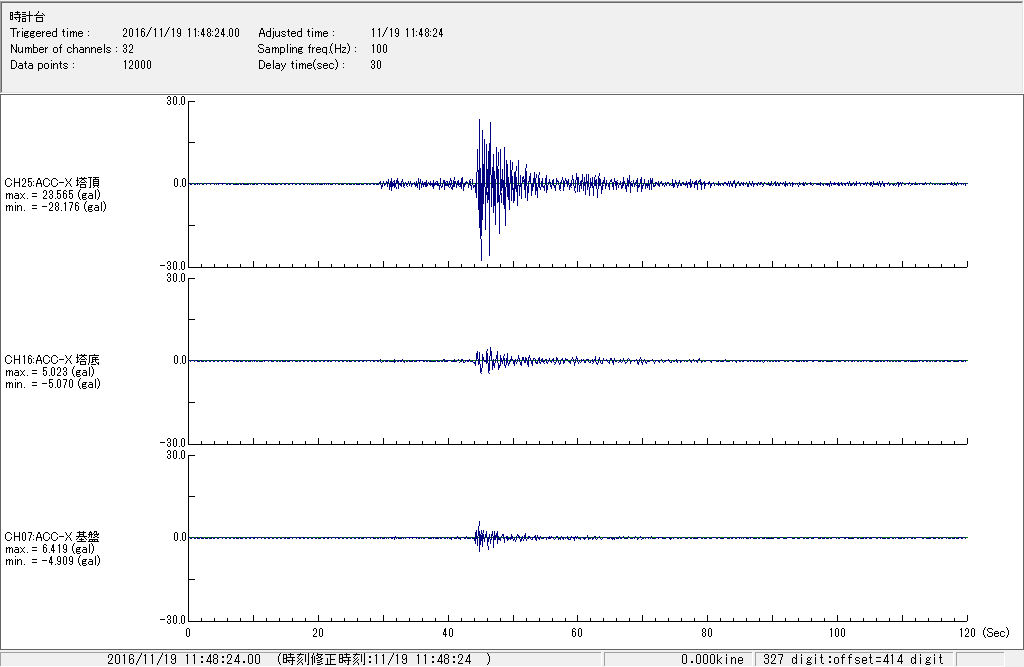This screenshot has height=667, width=1024.
Task: Click the 100 second mark on the time axis
Action: tap(837, 633)
